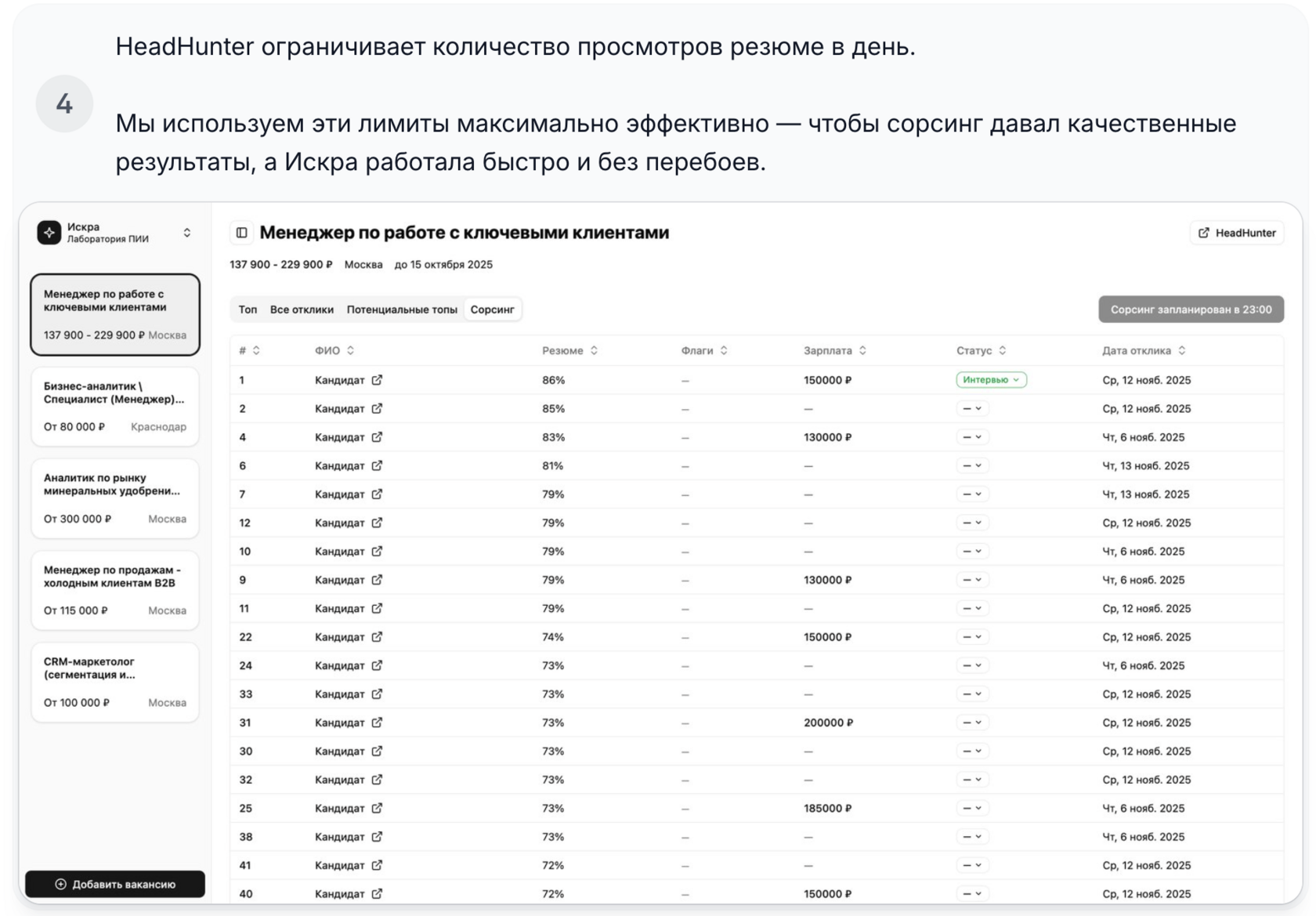Click the Добавить вакансию button
1316x916 pixels.
[x=115, y=884]
